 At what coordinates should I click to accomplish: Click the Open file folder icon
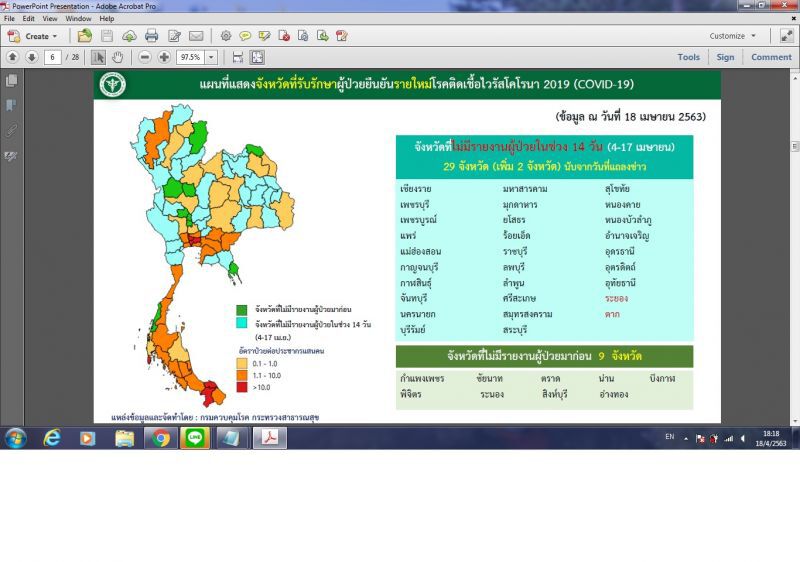(x=85, y=36)
